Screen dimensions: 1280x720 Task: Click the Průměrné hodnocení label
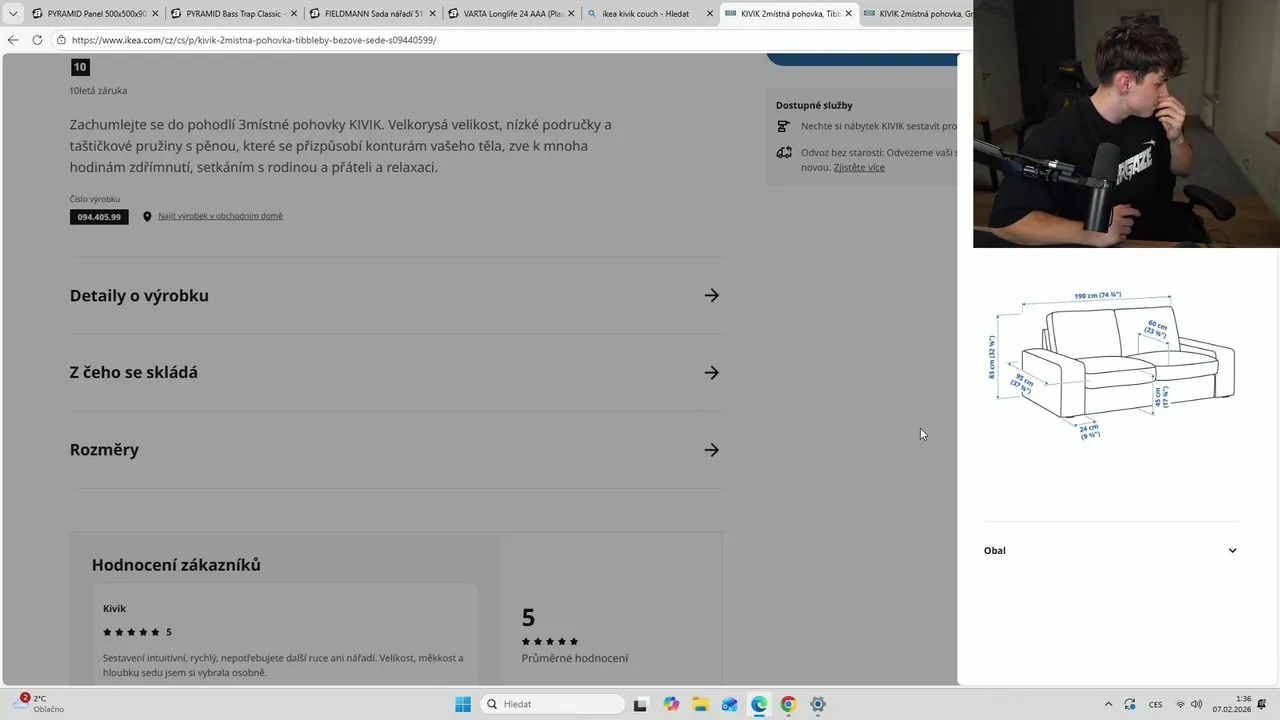pyautogui.click(x=575, y=658)
